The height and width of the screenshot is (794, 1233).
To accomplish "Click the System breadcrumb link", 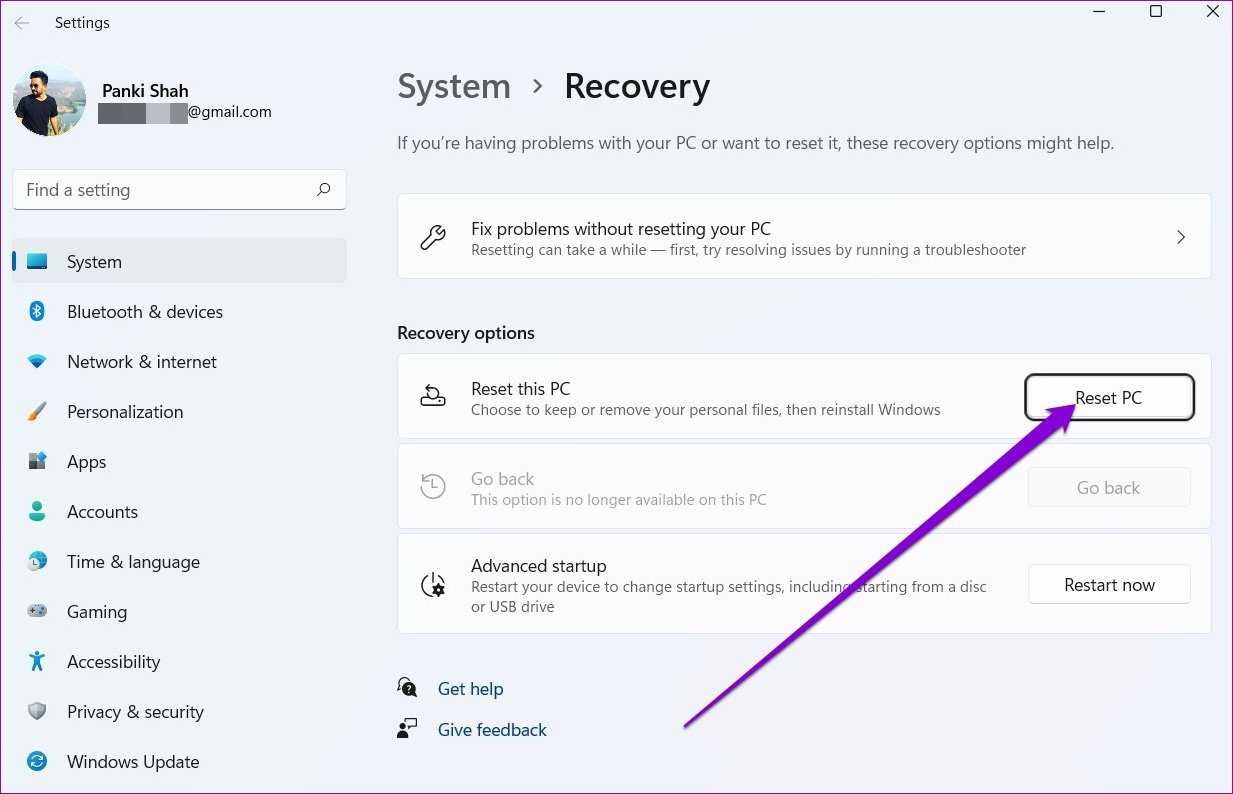I will (454, 87).
